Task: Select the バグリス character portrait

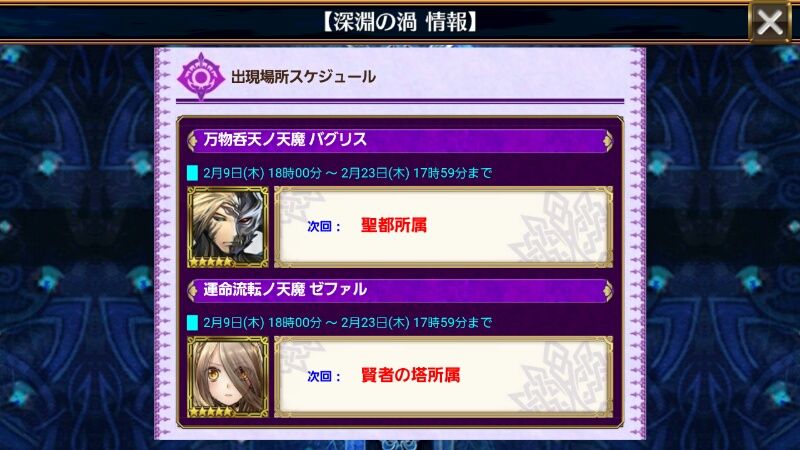Action: click(228, 227)
